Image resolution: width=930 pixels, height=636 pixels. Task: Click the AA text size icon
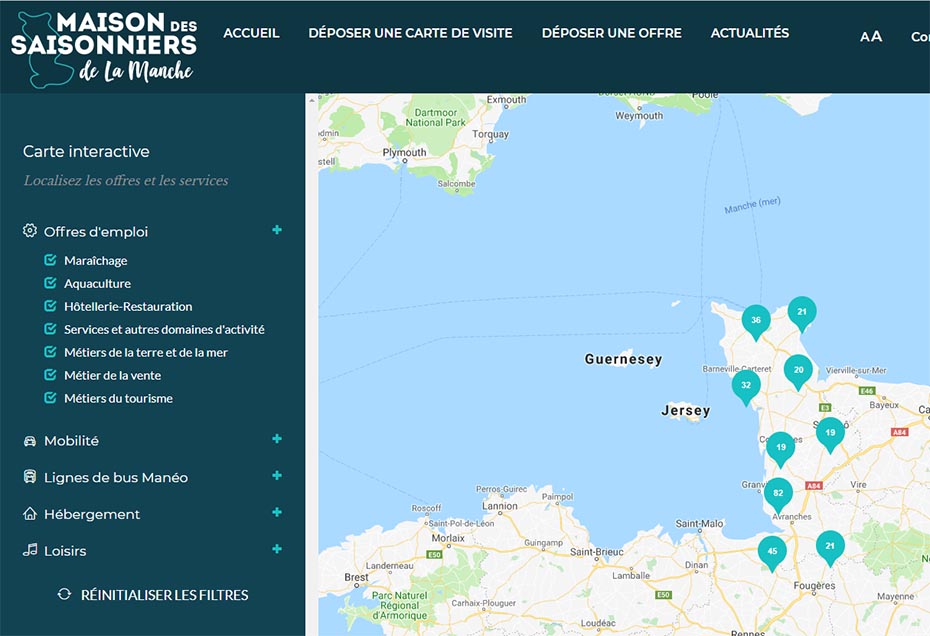pyautogui.click(x=871, y=37)
